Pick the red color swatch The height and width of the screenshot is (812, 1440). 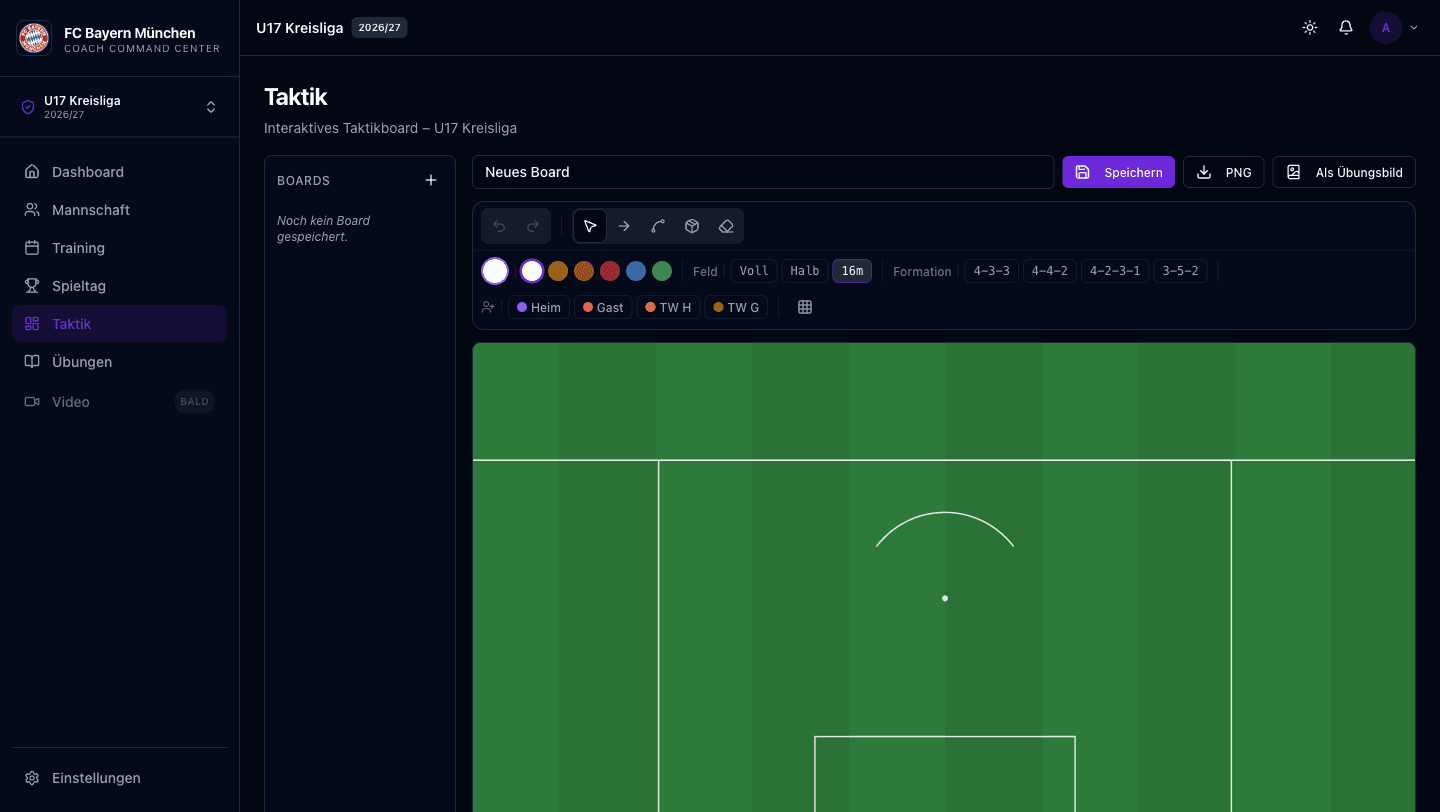[610, 271]
